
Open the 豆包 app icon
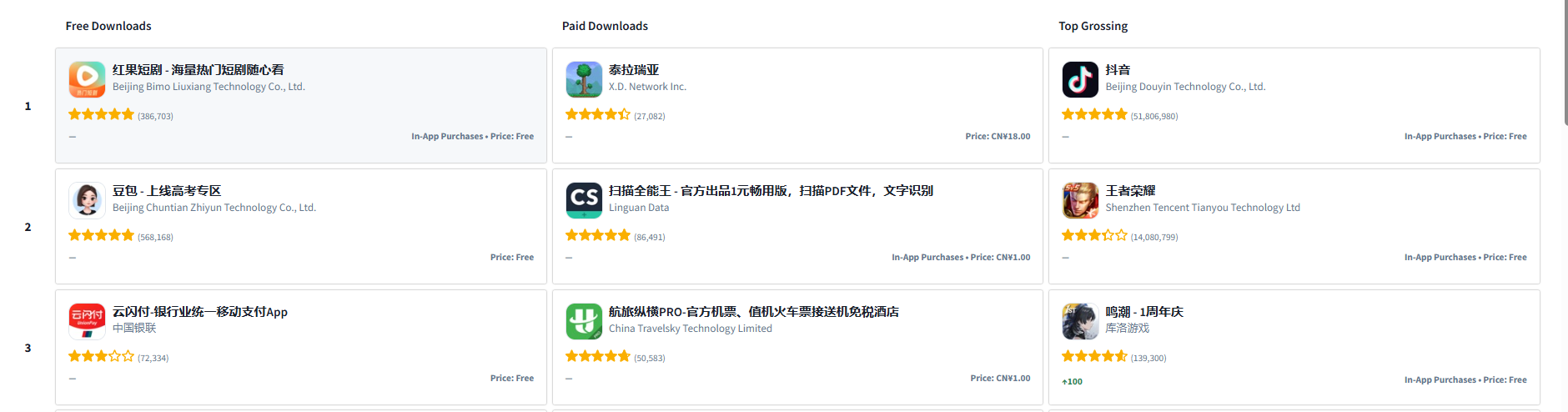point(87,200)
